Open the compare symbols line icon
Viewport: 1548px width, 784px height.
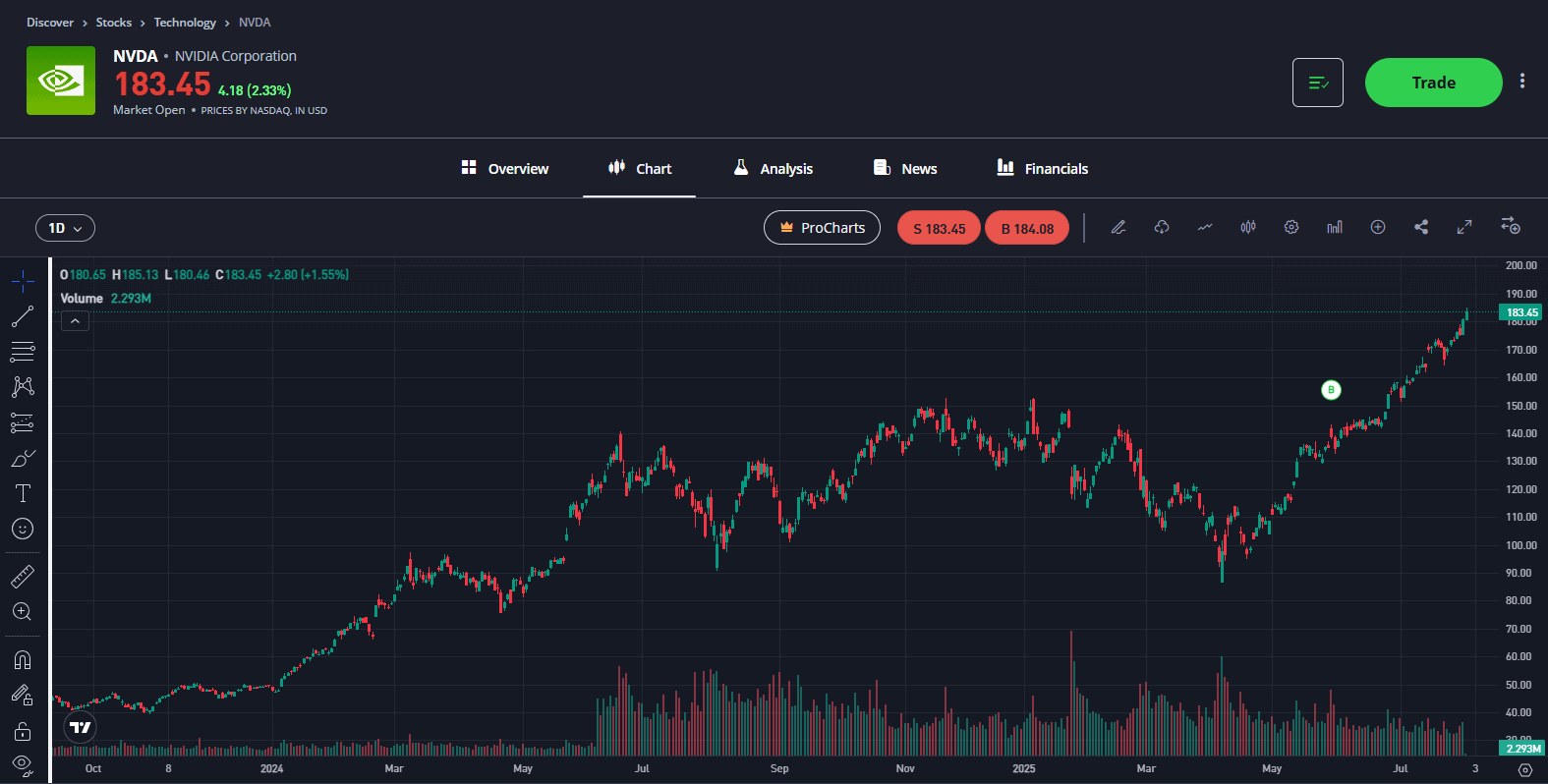coord(1205,227)
